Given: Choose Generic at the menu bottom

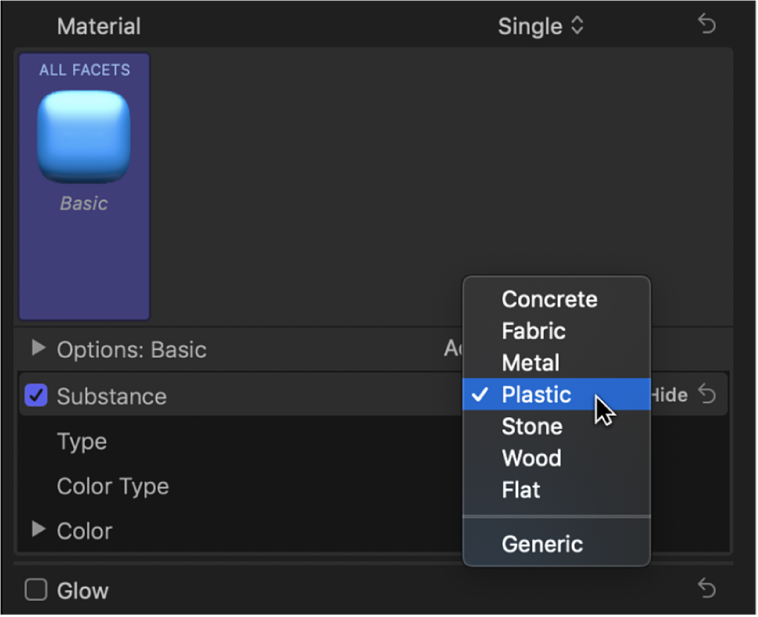Looking at the screenshot, I should (542, 544).
